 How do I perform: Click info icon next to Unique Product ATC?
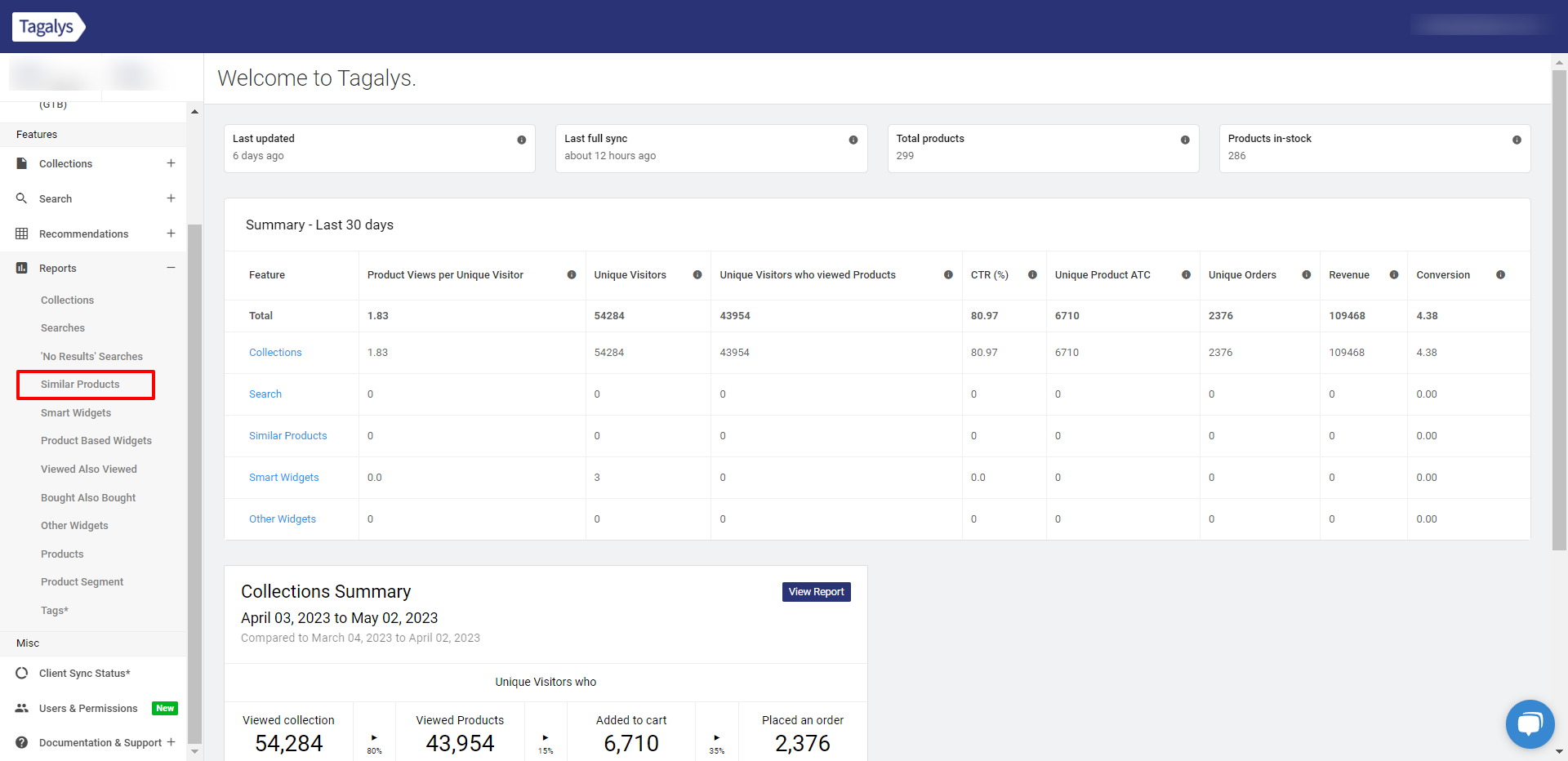coord(1186,274)
